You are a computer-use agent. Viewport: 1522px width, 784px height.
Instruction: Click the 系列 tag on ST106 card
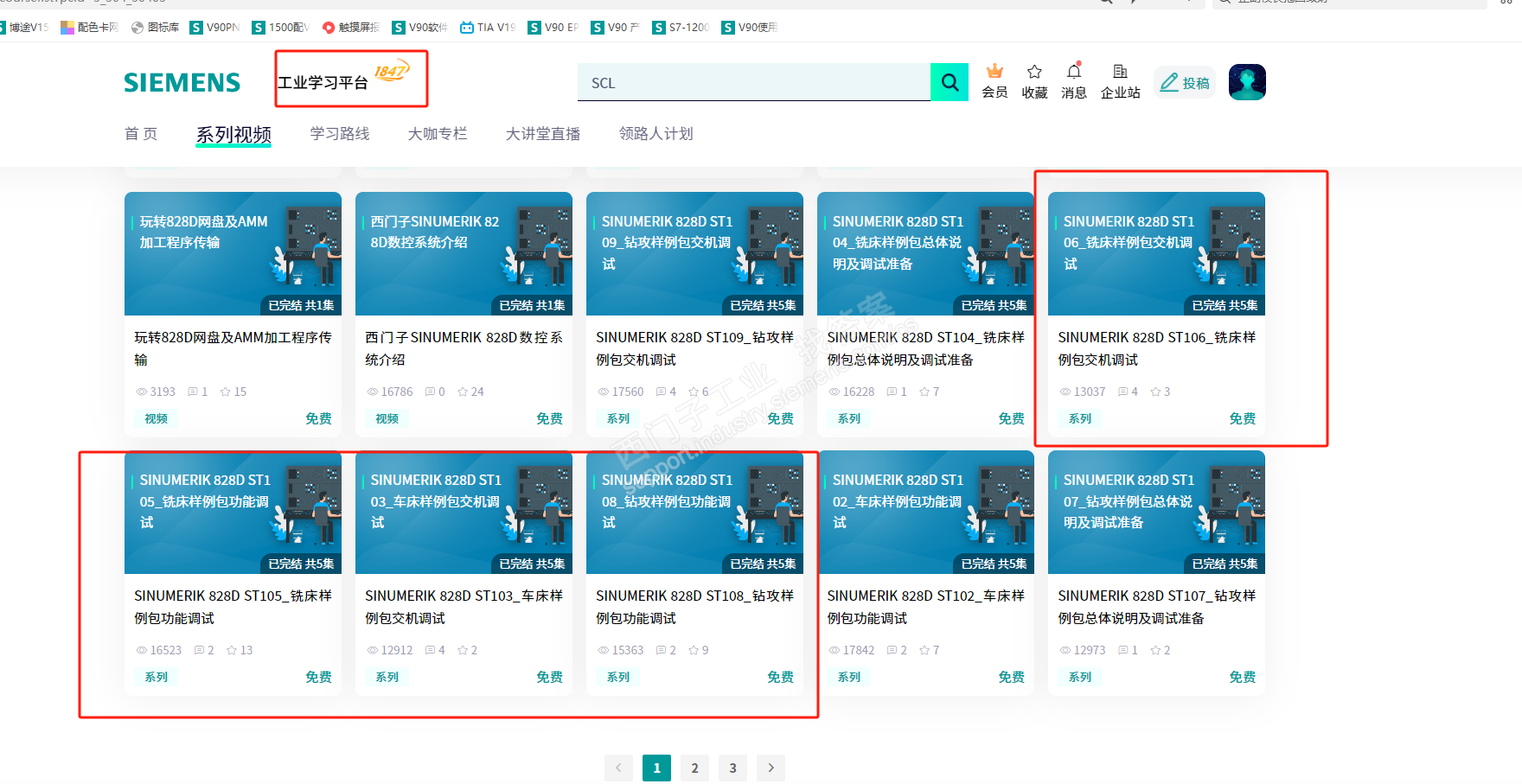(1079, 418)
